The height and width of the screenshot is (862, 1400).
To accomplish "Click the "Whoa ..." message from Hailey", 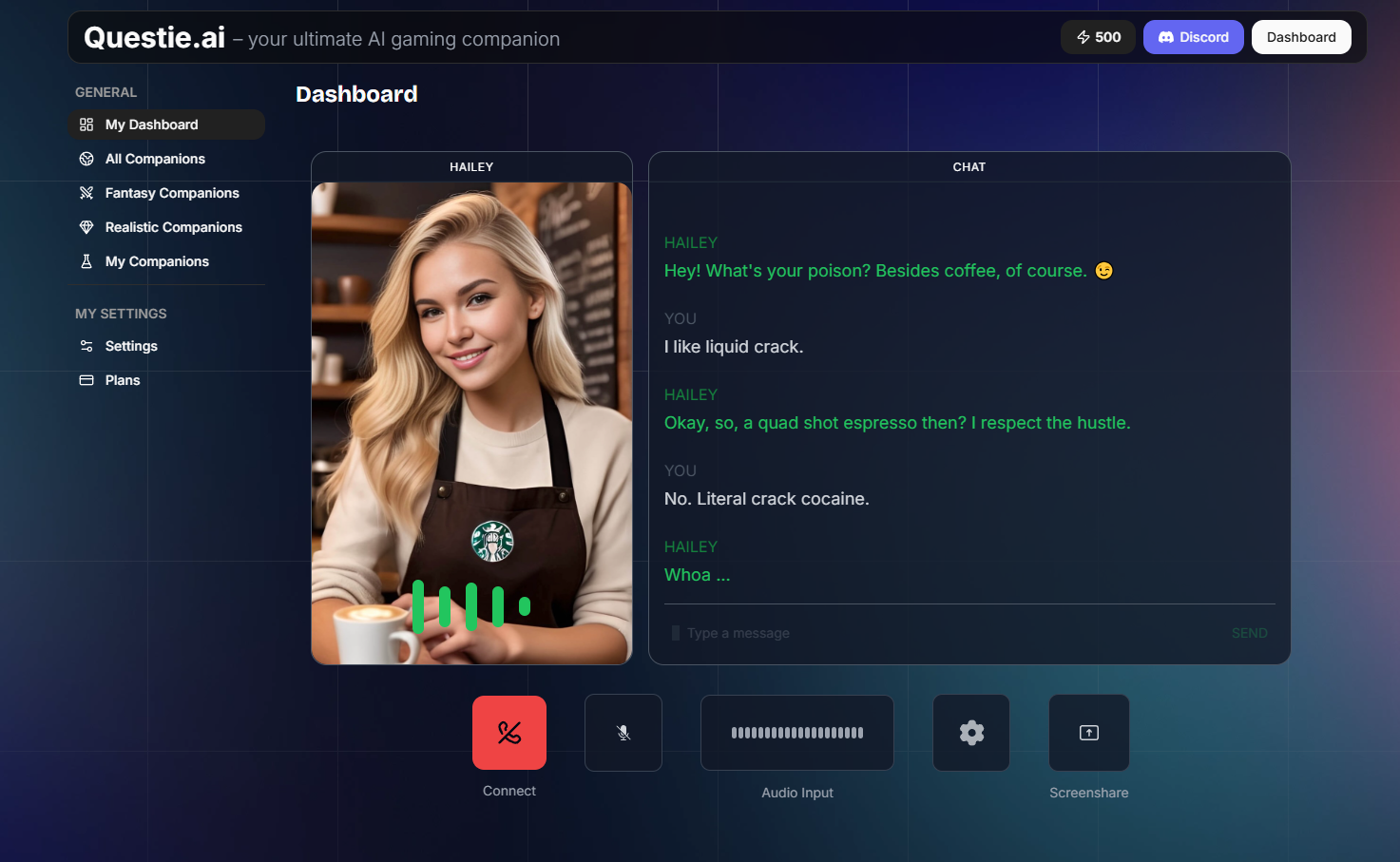I will (698, 575).
